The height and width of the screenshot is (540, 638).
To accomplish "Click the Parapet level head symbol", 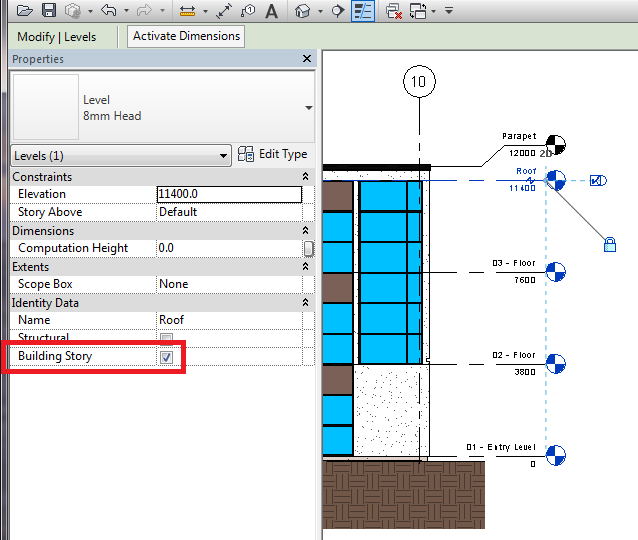I will (x=555, y=145).
